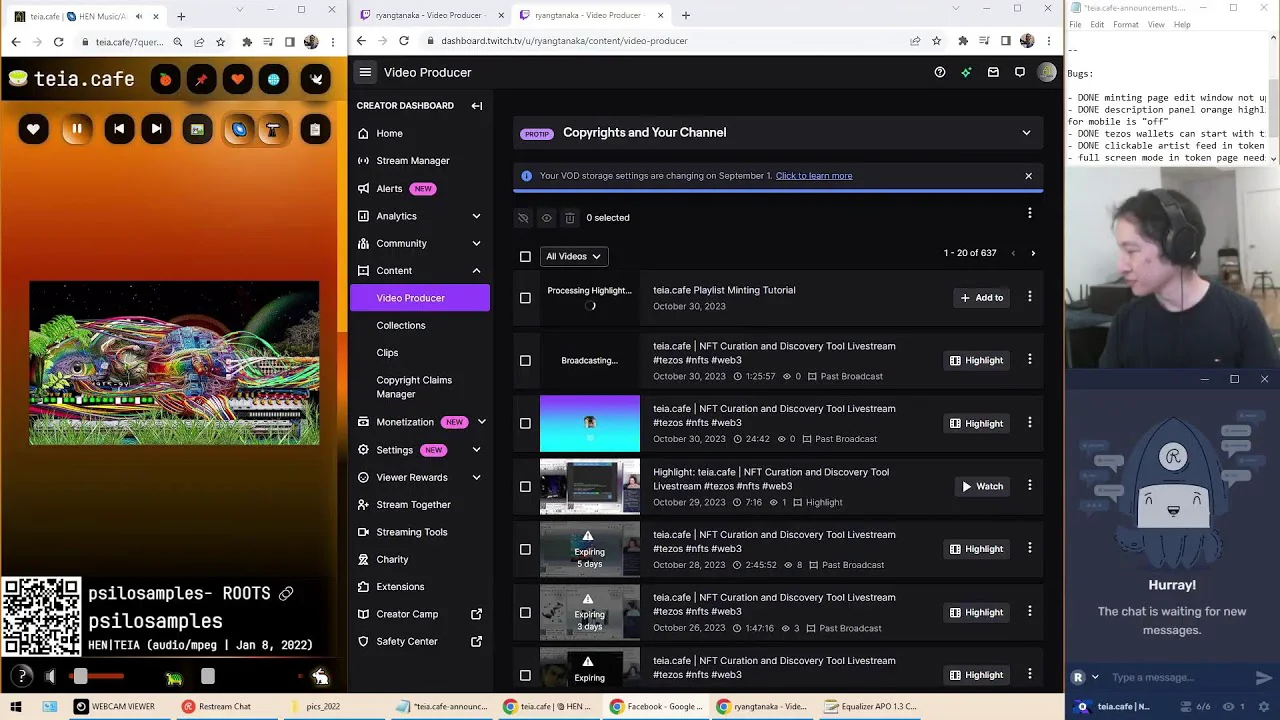Pause playback in teia.cafe player
This screenshot has height=720, width=1280.
(x=76, y=129)
